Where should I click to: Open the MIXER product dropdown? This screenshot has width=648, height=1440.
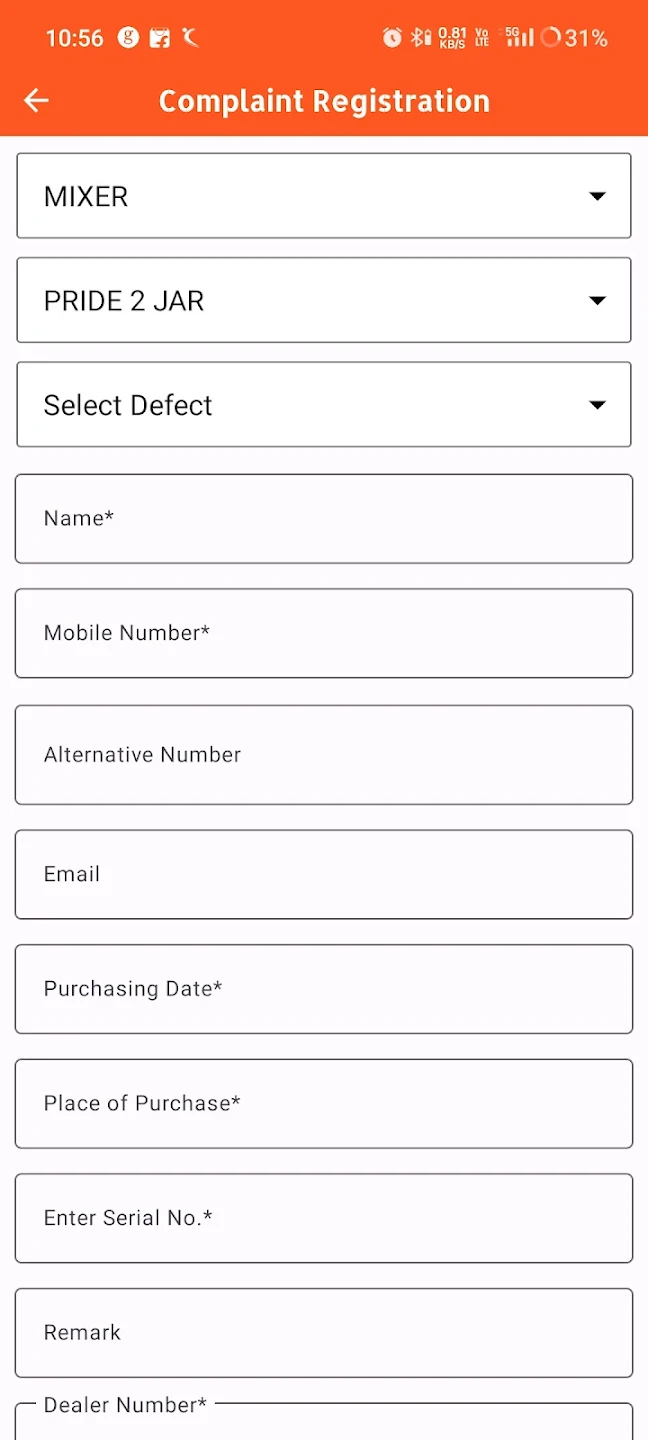pyautogui.click(x=324, y=196)
